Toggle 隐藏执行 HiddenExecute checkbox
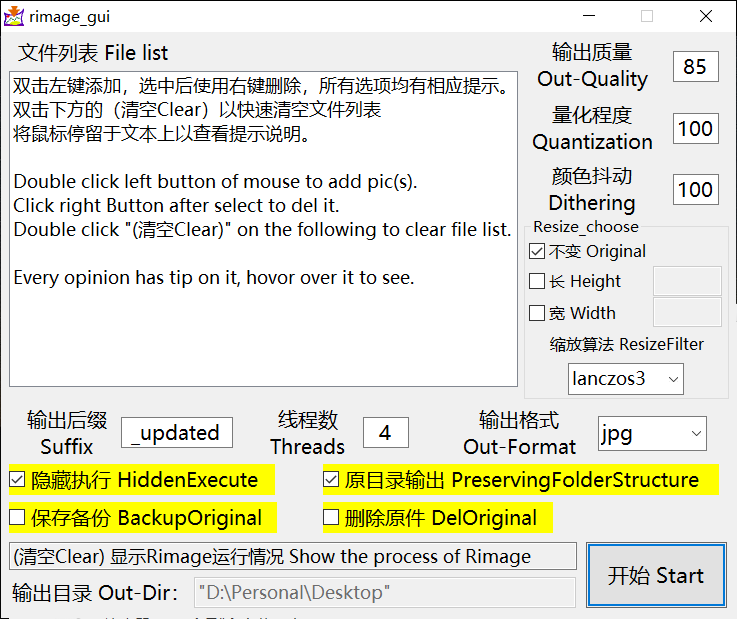Viewport: 737px width, 619px height. click(18, 480)
